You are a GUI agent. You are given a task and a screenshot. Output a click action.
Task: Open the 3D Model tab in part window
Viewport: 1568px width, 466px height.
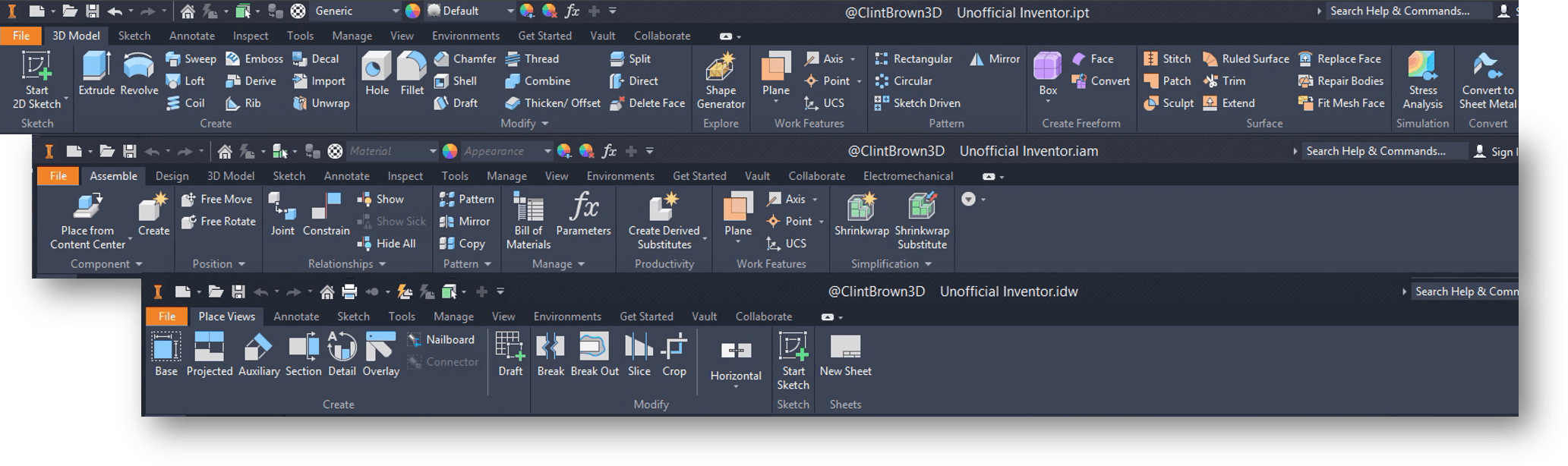pyautogui.click(x=76, y=36)
